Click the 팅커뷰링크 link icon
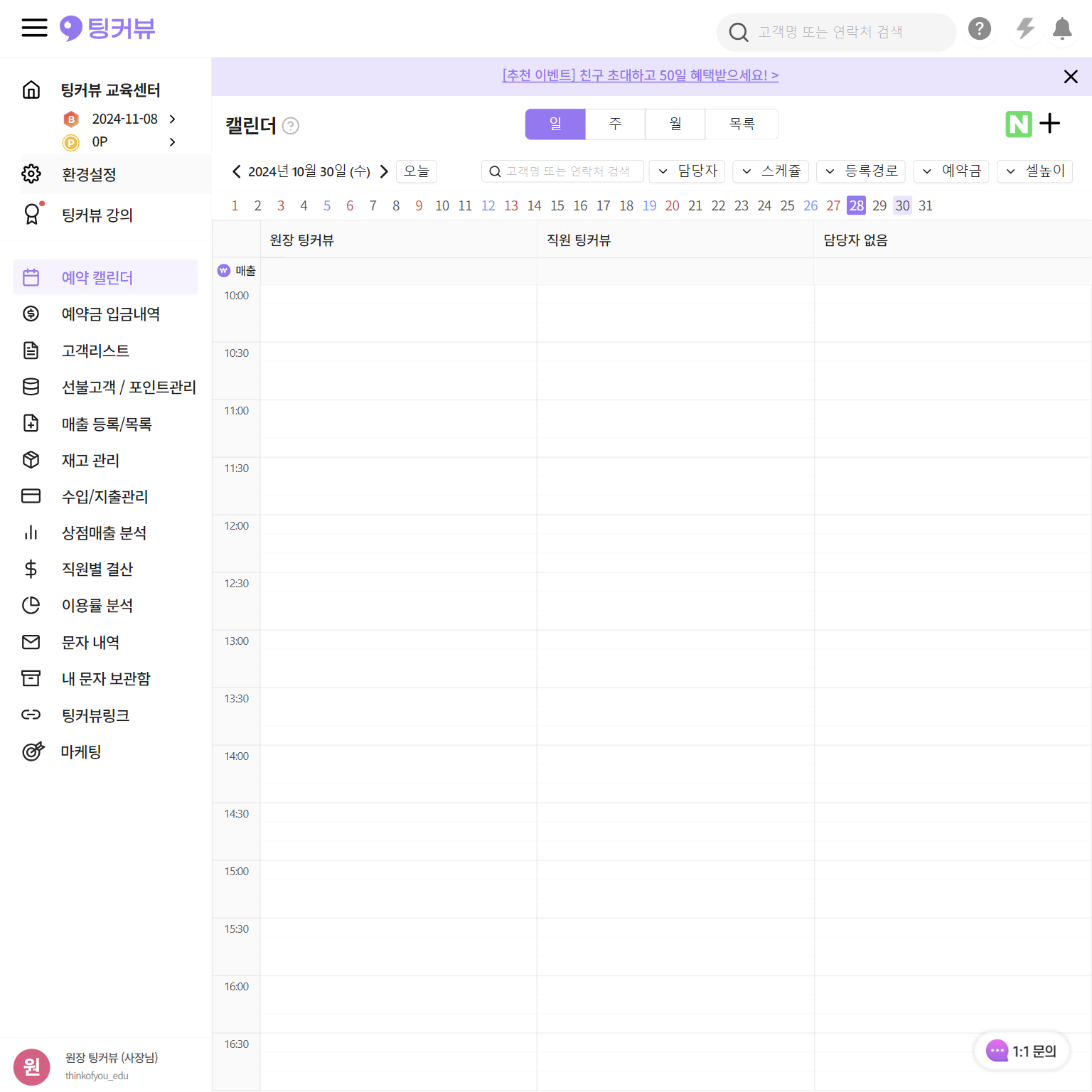The image size is (1092, 1092). pos(31,714)
